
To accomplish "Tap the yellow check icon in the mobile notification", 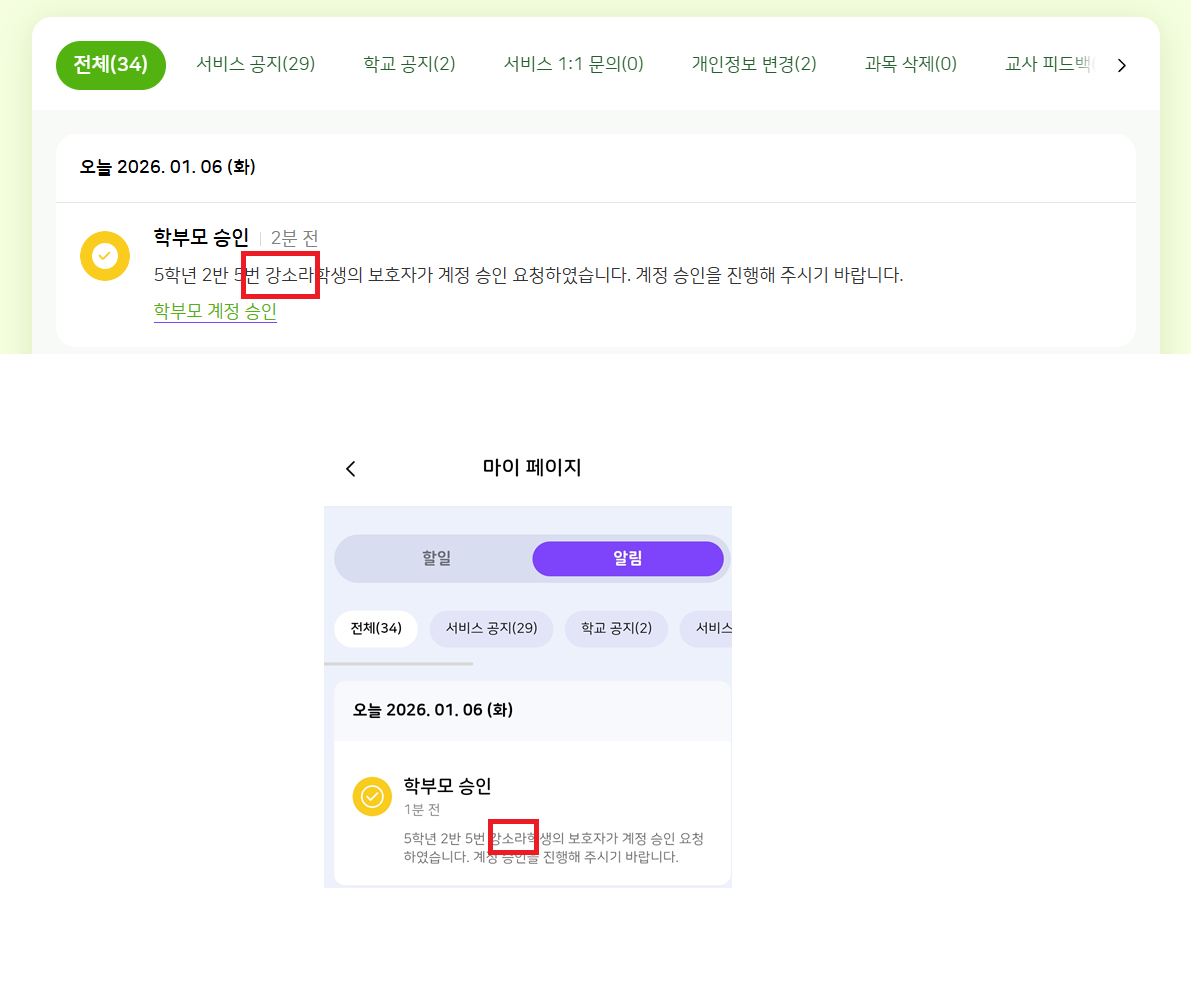I will (372, 796).
